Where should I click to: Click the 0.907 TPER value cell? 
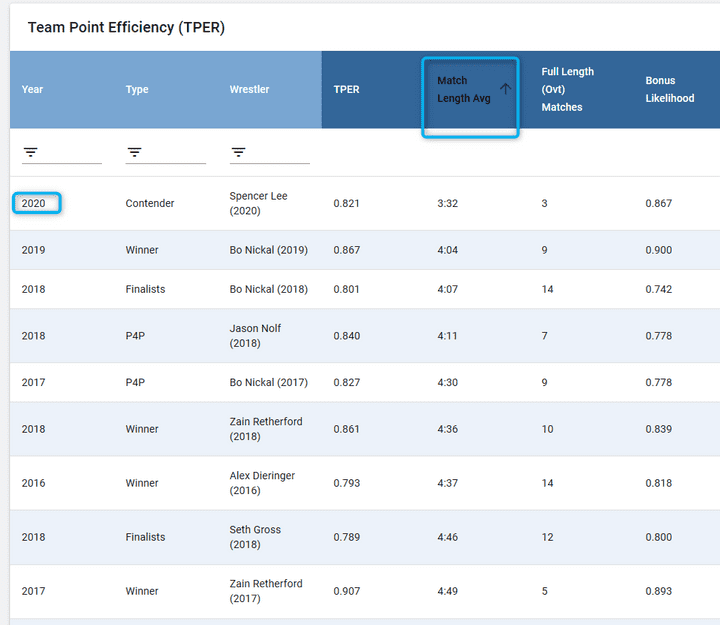coord(347,591)
